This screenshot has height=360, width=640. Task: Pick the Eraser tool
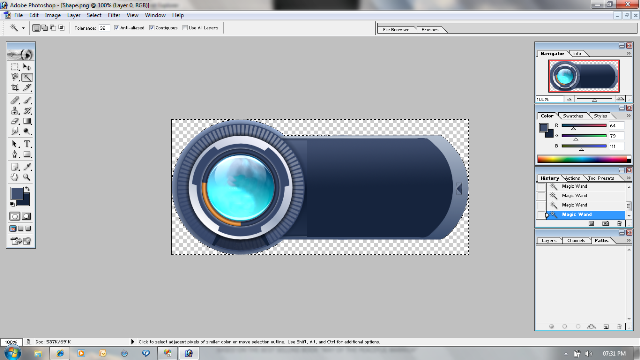click(x=15, y=121)
